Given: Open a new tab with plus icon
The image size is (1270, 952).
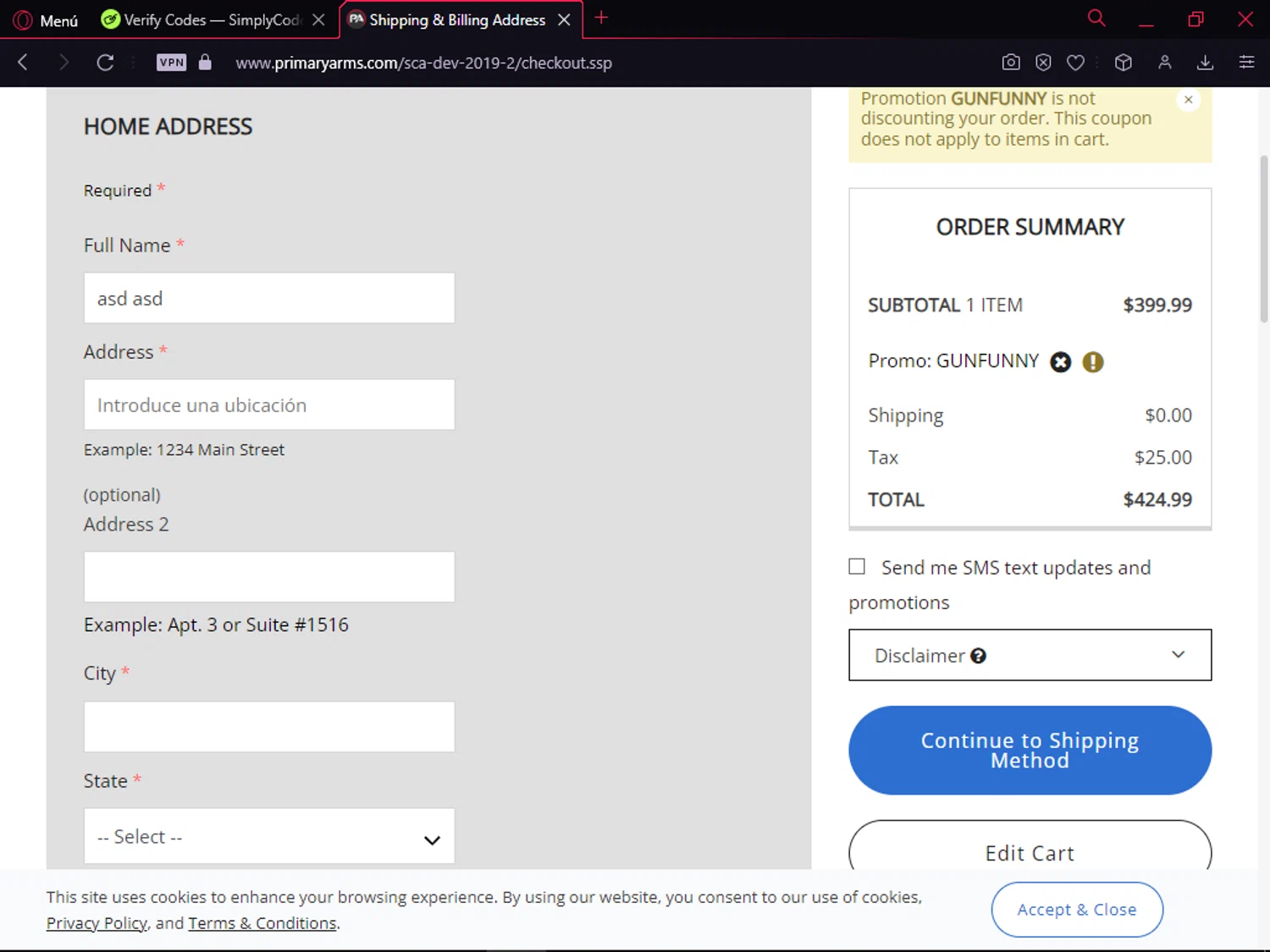Looking at the screenshot, I should [601, 18].
